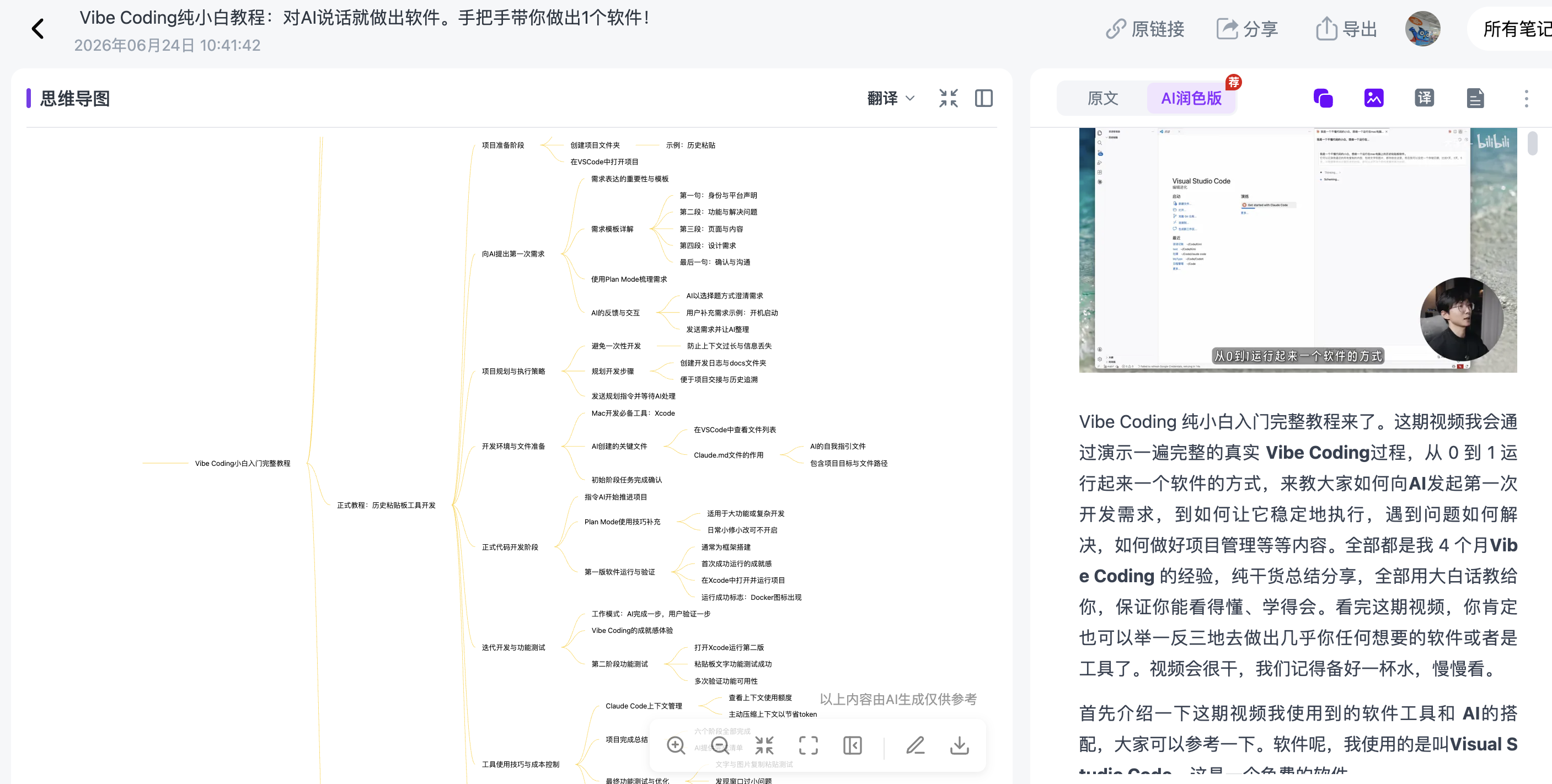Select the root node Vibe Coding小白入门完整教程
This screenshot has height=784, width=1552.
[242, 463]
